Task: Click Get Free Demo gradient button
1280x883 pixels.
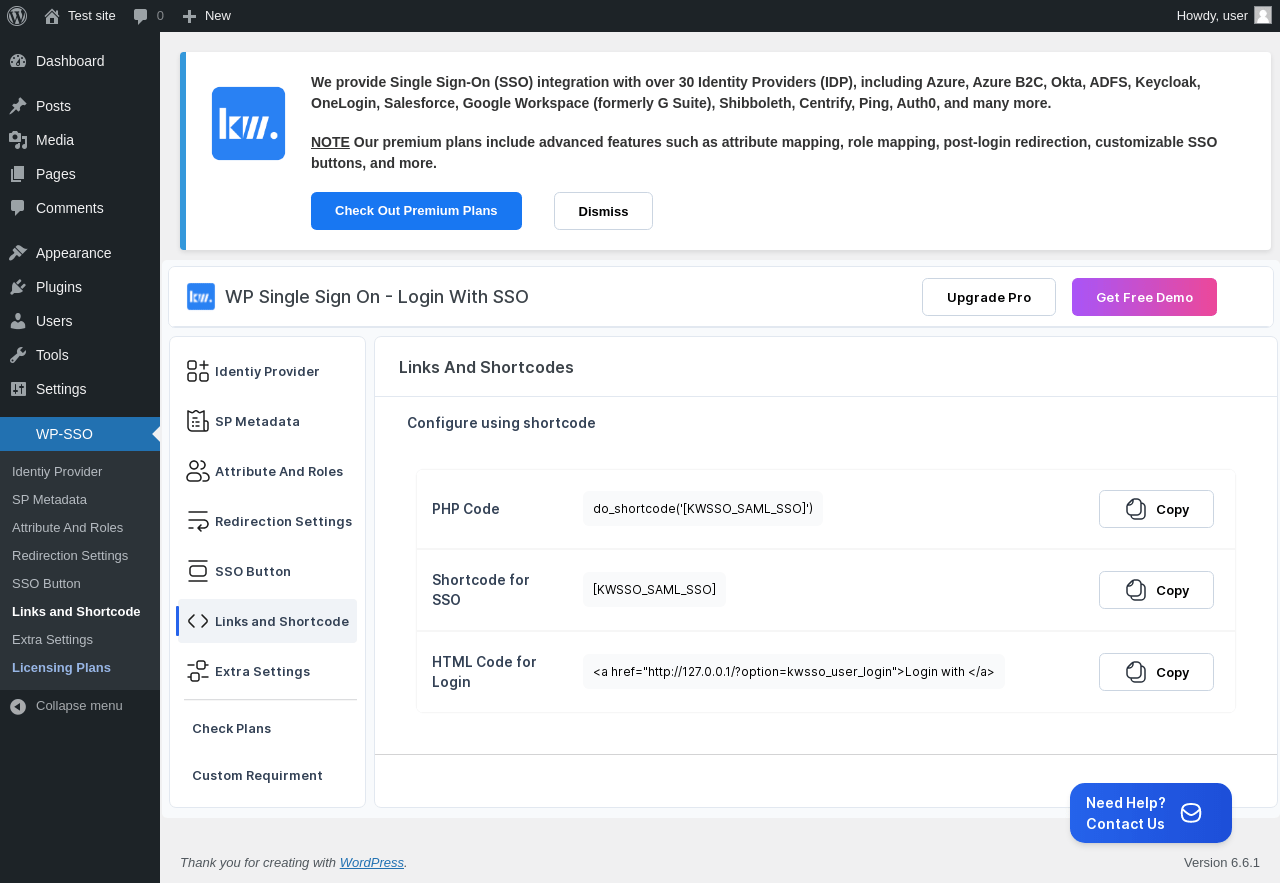Action: coord(1144,297)
